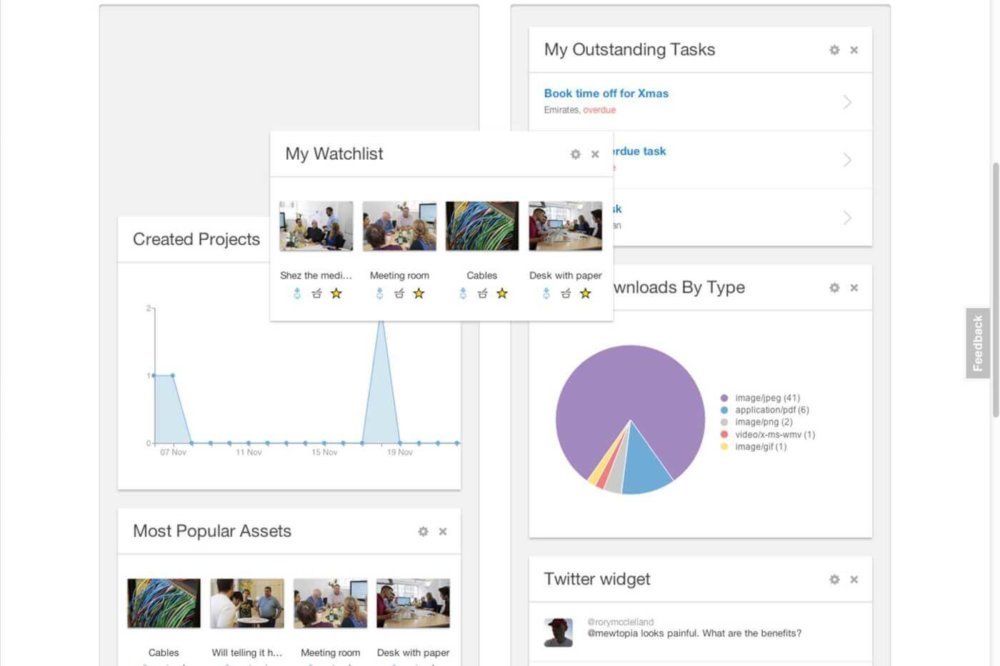This screenshot has width=1000, height=666.
Task: Open Book time off for Xmas link
Action: coord(606,93)
